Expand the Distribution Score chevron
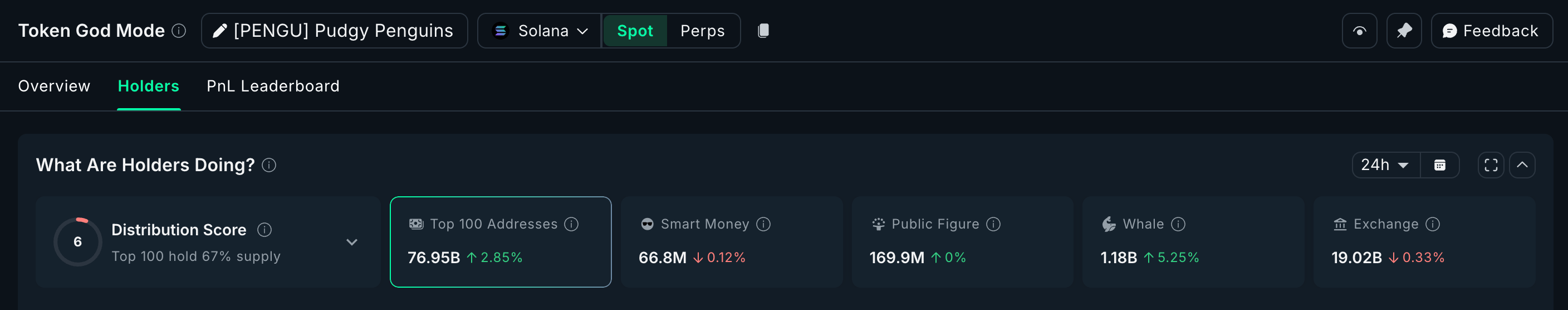The width and height of the screenshot is (1568, 310). pyautogui.click(x=352, y=242)
